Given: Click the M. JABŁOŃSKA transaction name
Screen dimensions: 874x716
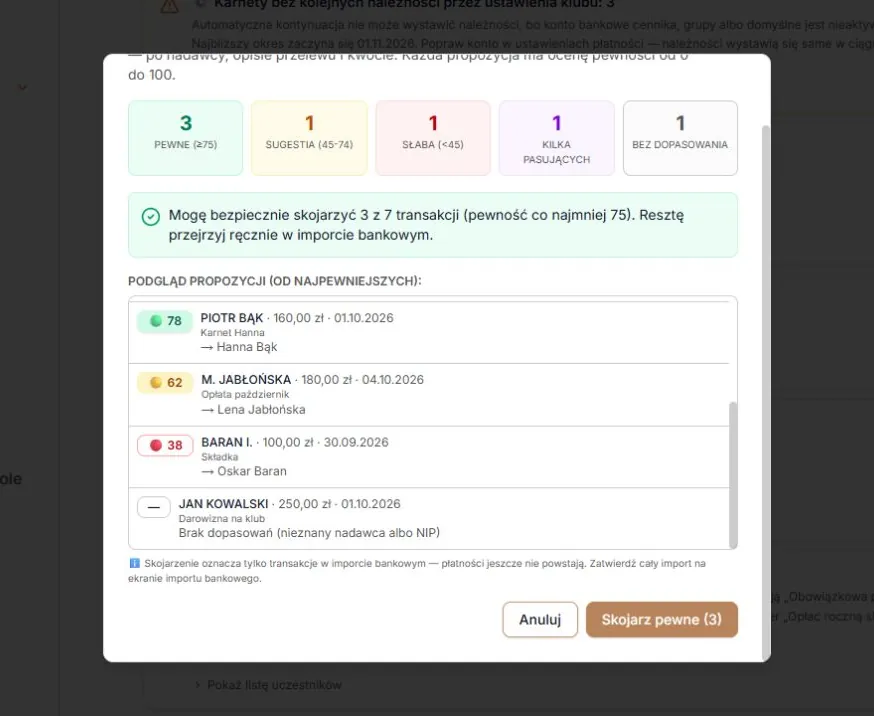Looking at the screenshot, I should click(x=246, y=380).
